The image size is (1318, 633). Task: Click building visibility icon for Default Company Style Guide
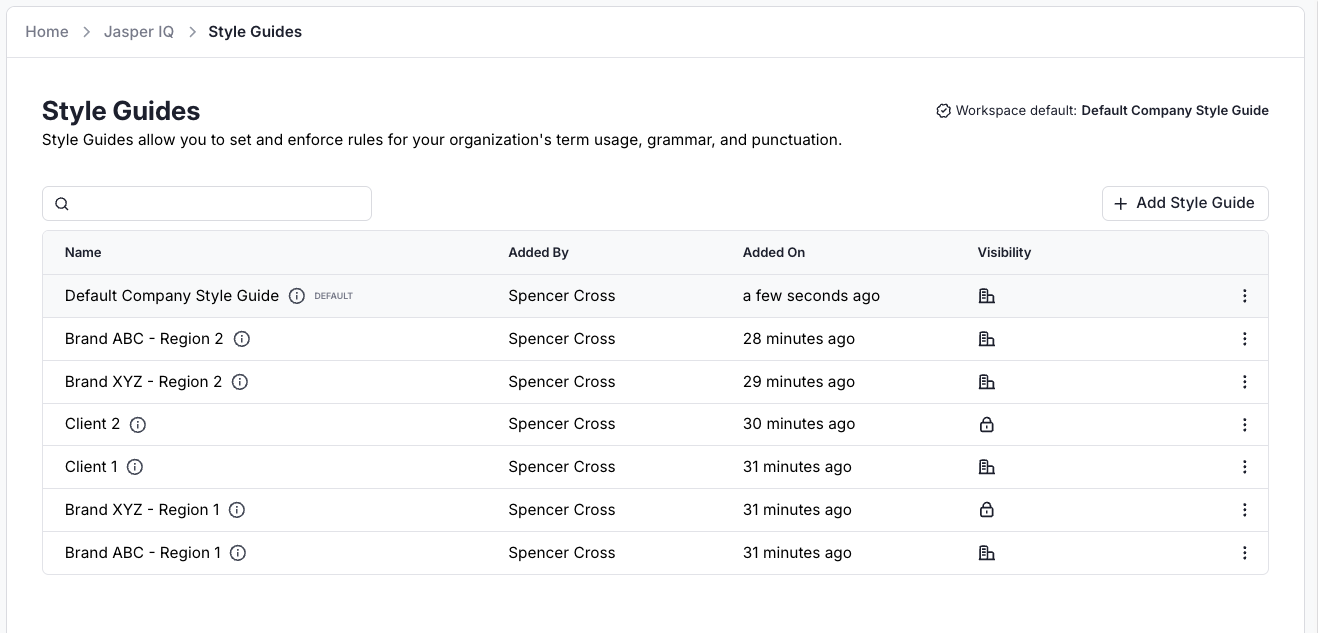pyautogui.click(x=986, y=296)
